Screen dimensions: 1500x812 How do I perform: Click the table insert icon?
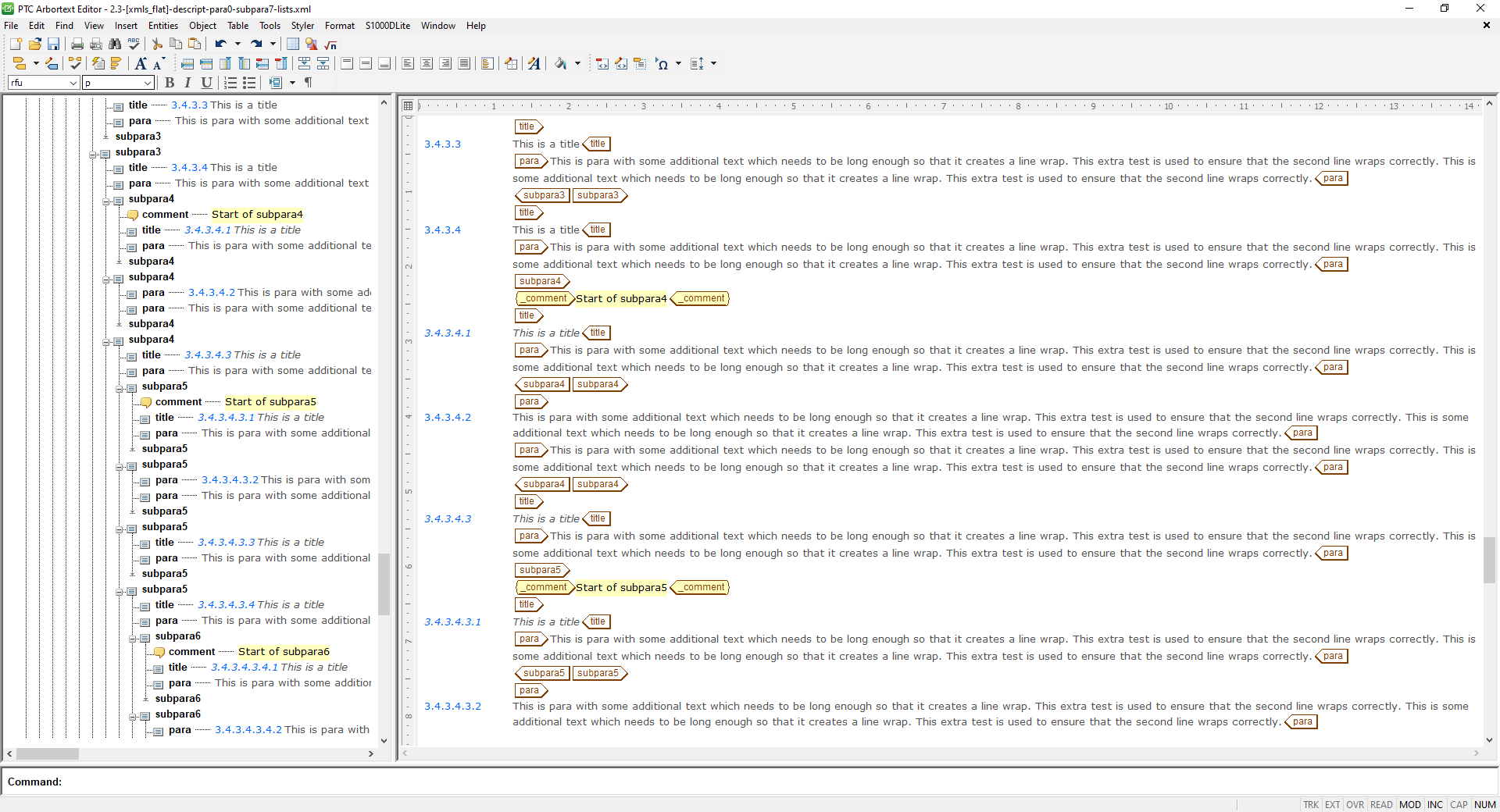pos(292,44)
